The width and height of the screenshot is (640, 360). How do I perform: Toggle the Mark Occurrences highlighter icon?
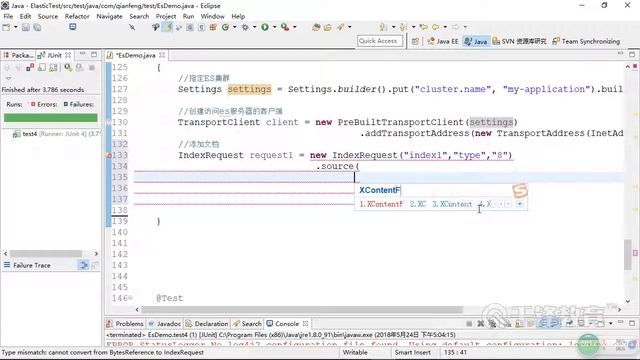(x=168, y=27)
